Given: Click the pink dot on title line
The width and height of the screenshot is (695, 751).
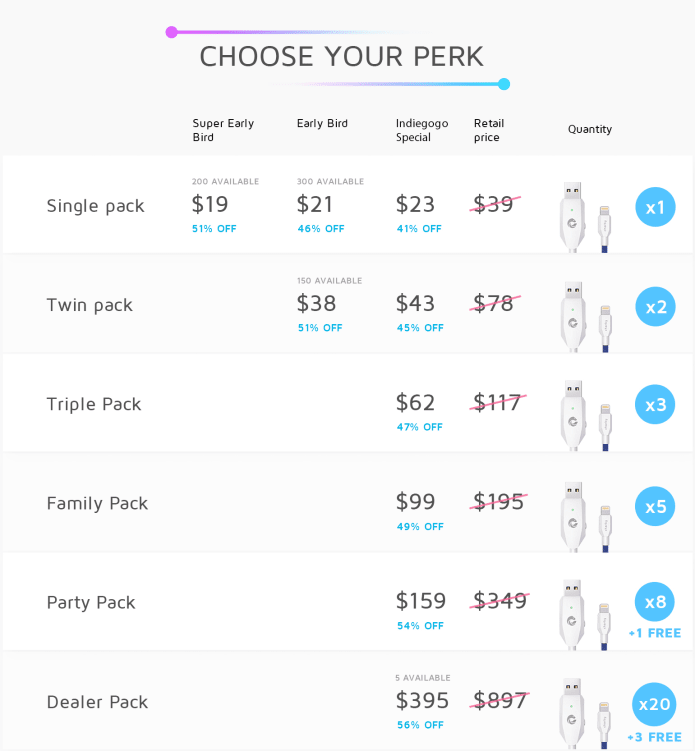Looking at the screenshot, I should pyautogui.click(x=171, y=32).
